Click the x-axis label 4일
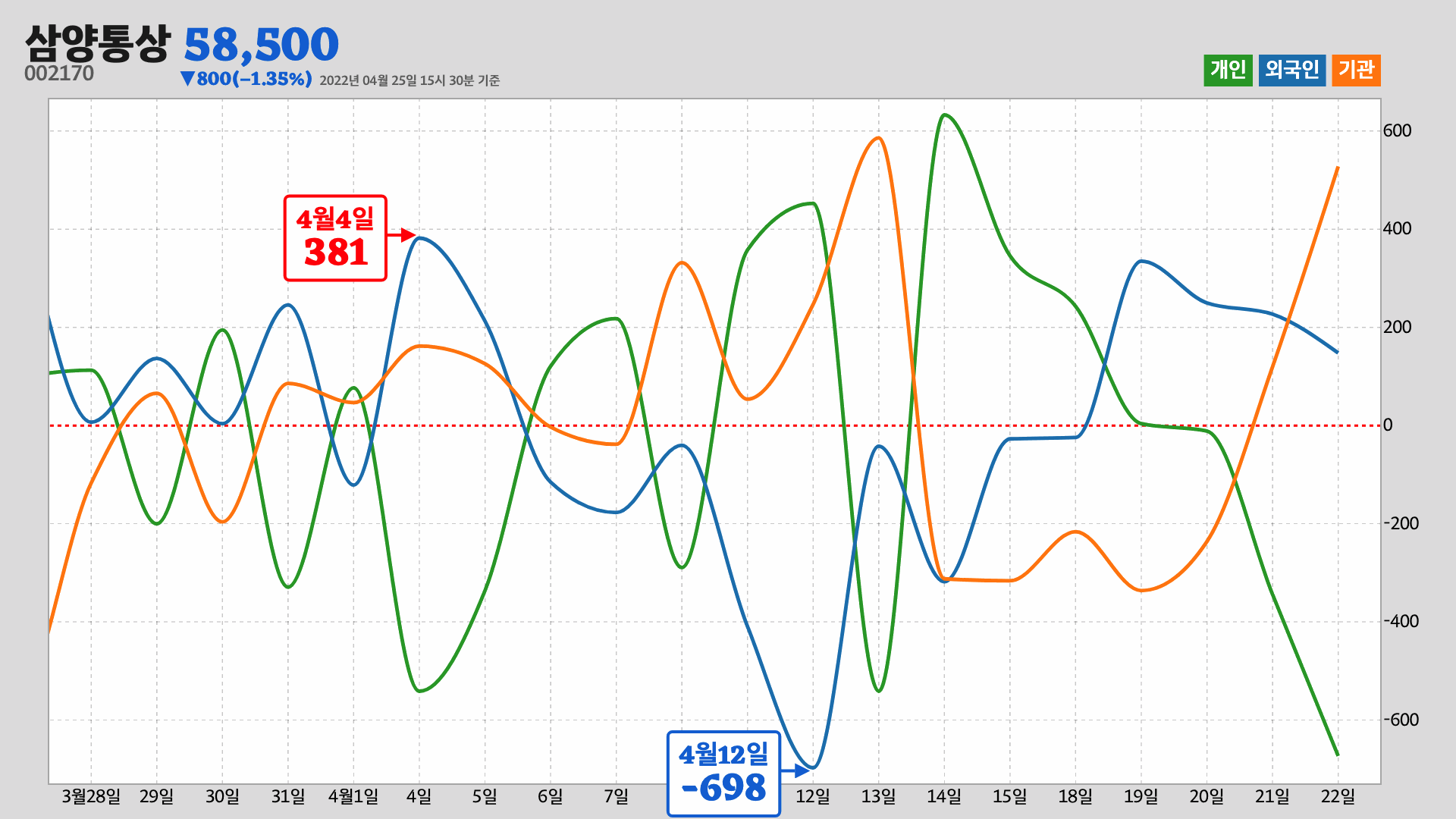 point(419,796)
